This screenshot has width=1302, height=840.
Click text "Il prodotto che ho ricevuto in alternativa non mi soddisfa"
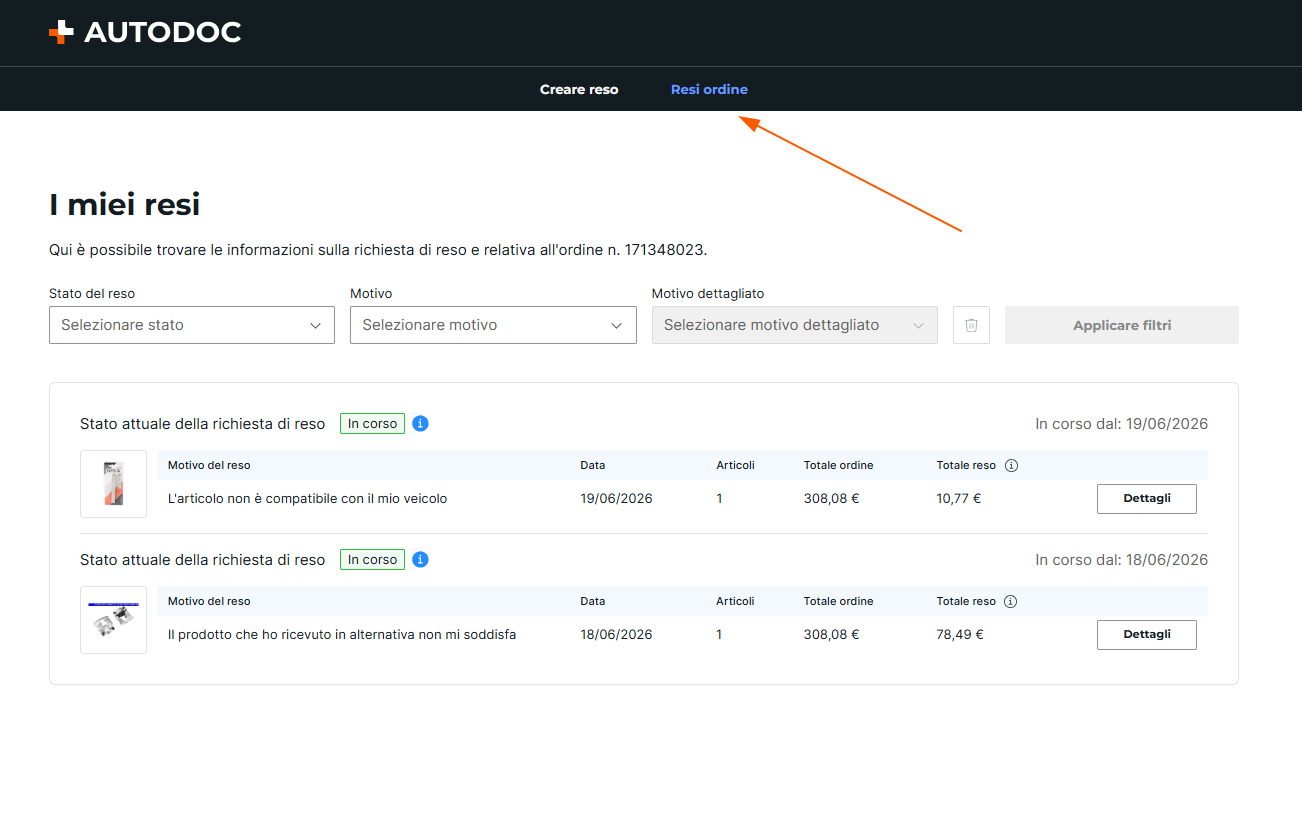click(342, 634)
